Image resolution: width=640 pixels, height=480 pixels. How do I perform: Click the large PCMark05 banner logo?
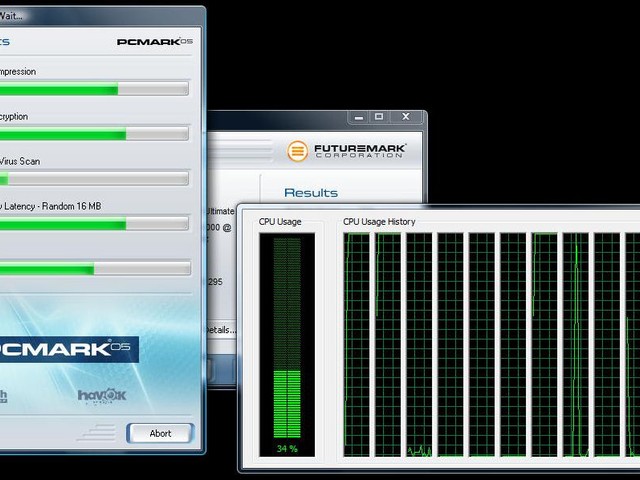click(x=69, y=349)
